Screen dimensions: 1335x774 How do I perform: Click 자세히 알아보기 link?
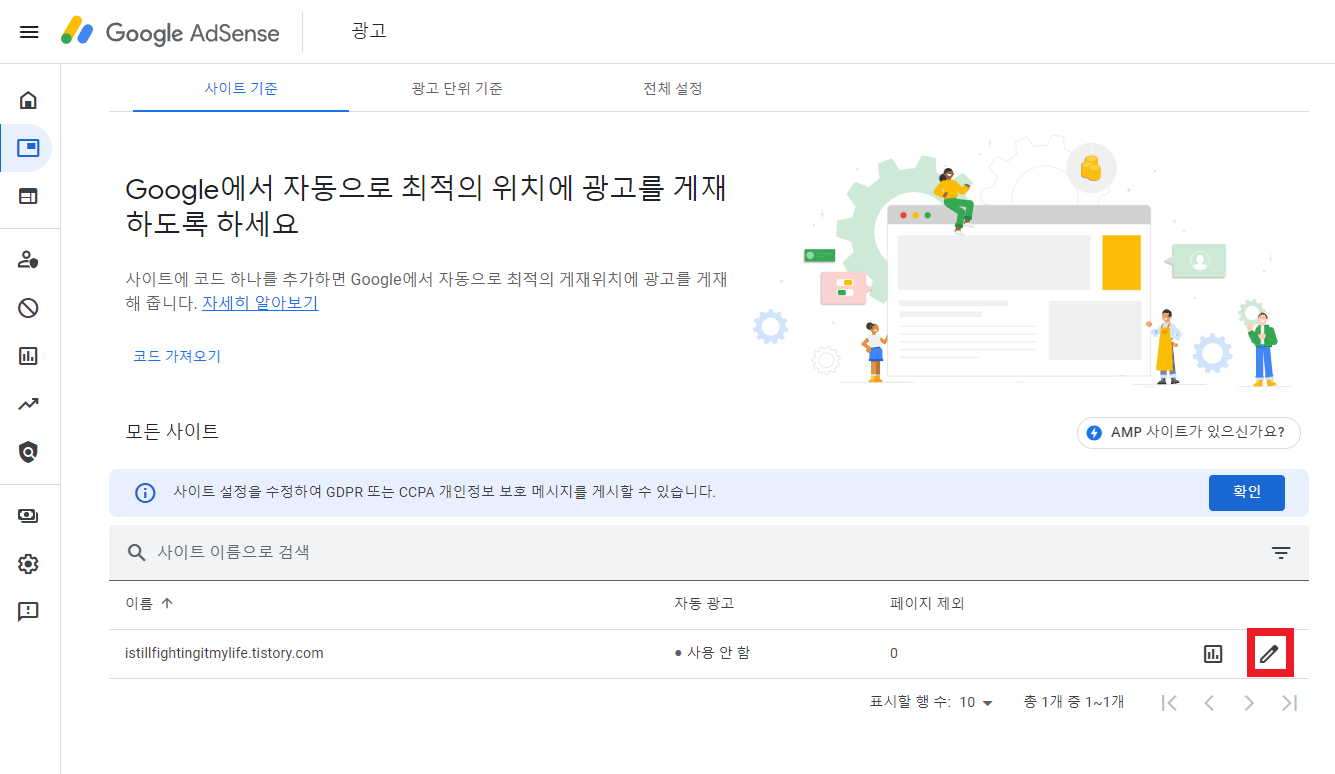260,302
